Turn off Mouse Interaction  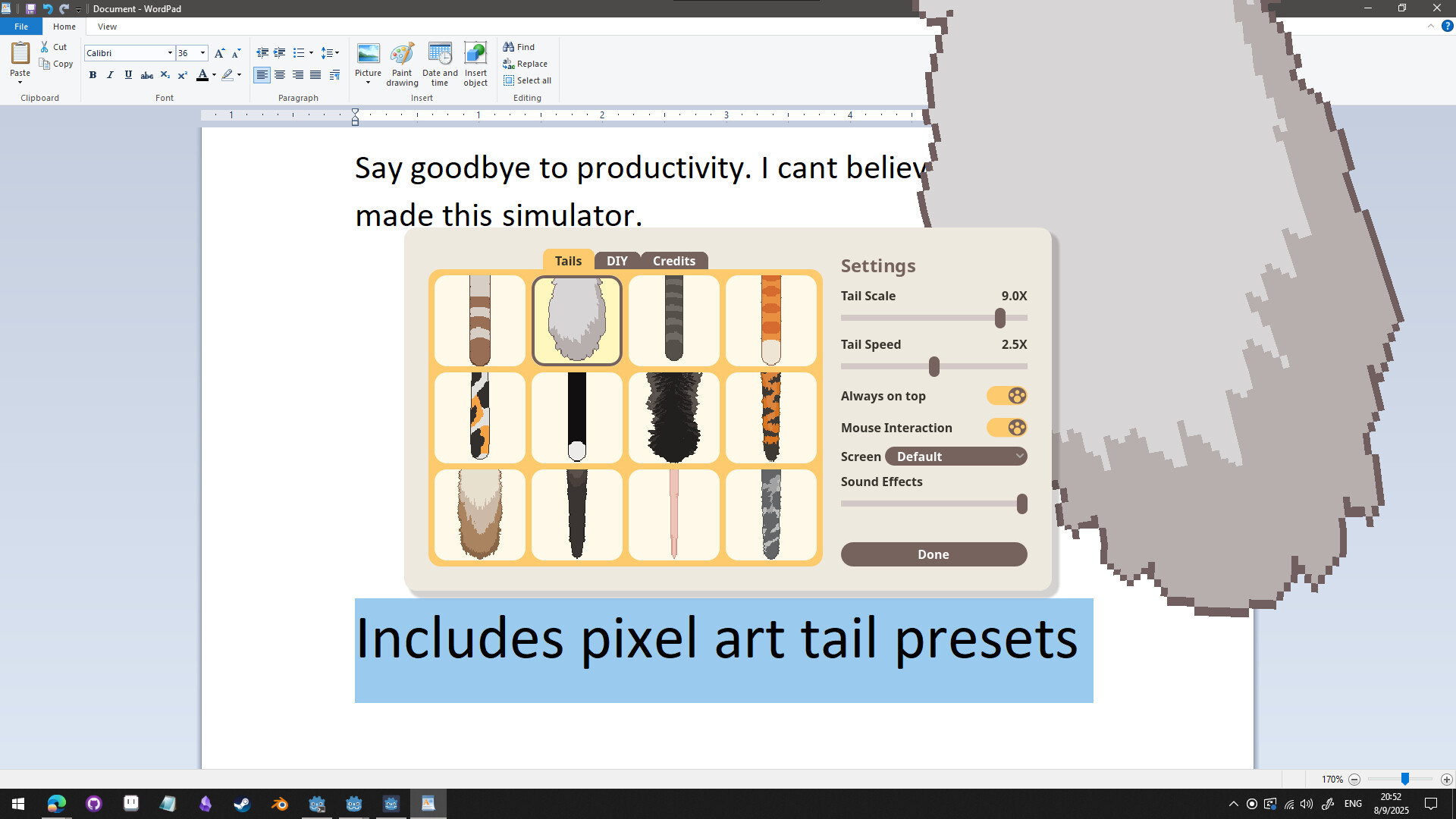pyautogui.click(x=1006, y=427)
